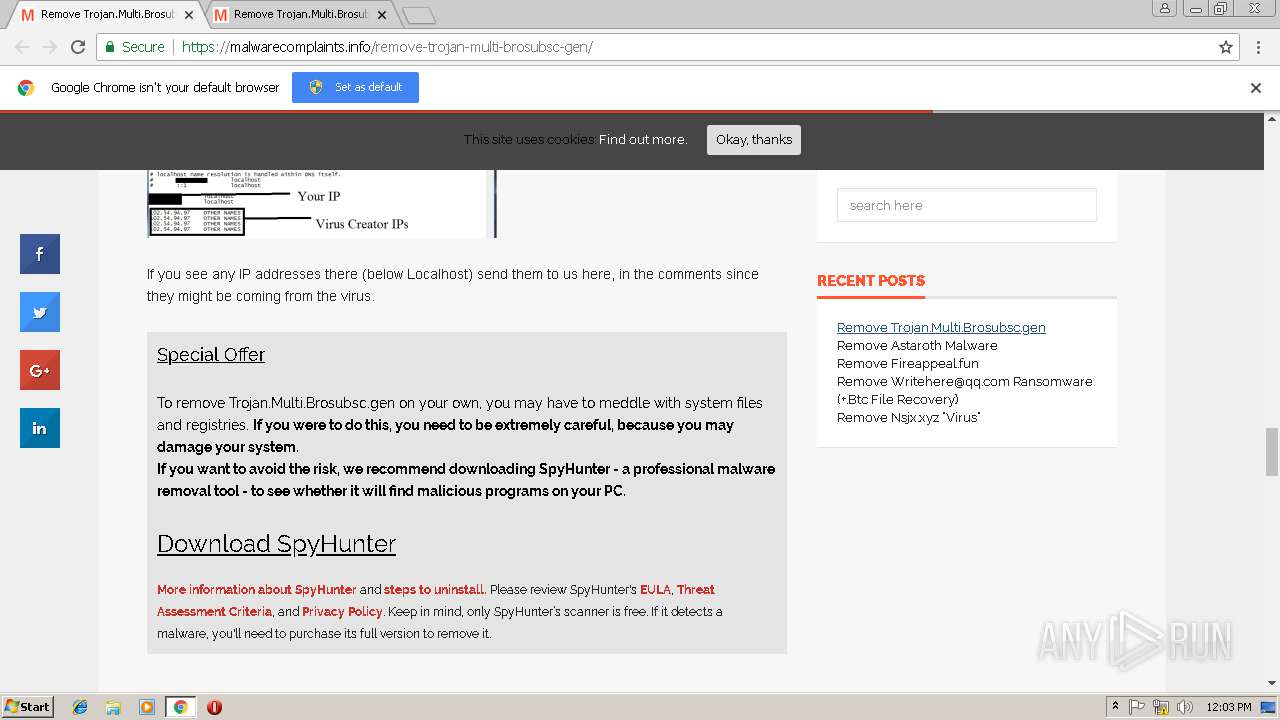Image resolution: width=1280 pixels, height=720 pixels.
Task: Click the address bar URL
Action: (x=387, y=47)
